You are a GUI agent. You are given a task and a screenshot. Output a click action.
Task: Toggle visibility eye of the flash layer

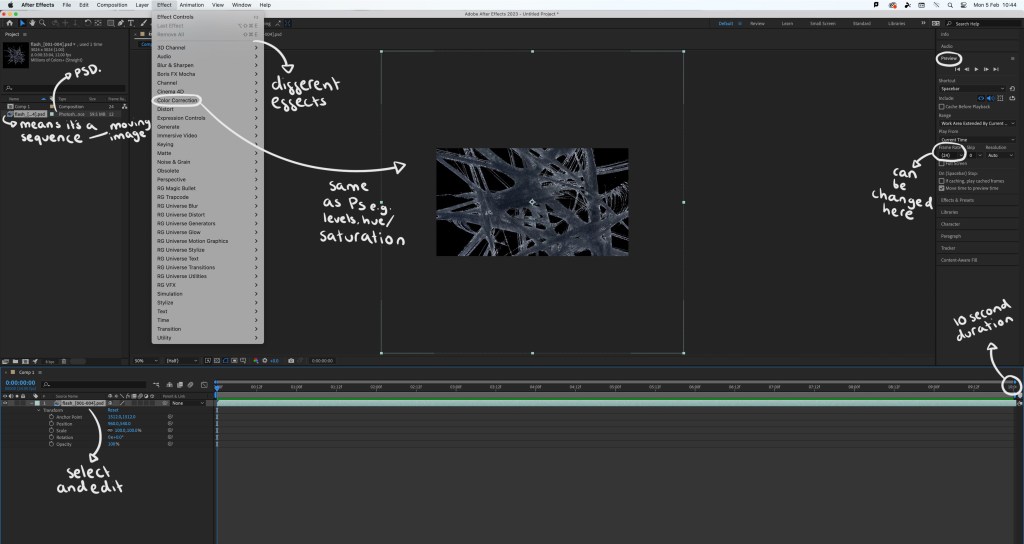pyautogui.click(x=5, y=403)
